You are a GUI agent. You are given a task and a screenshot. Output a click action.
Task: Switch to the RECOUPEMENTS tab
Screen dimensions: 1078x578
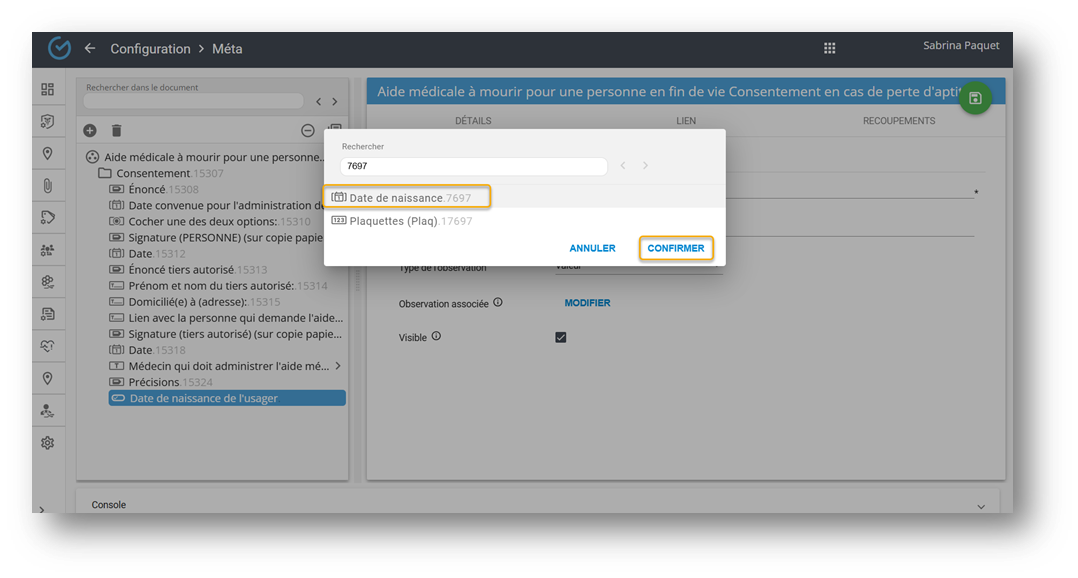[898, 121]
